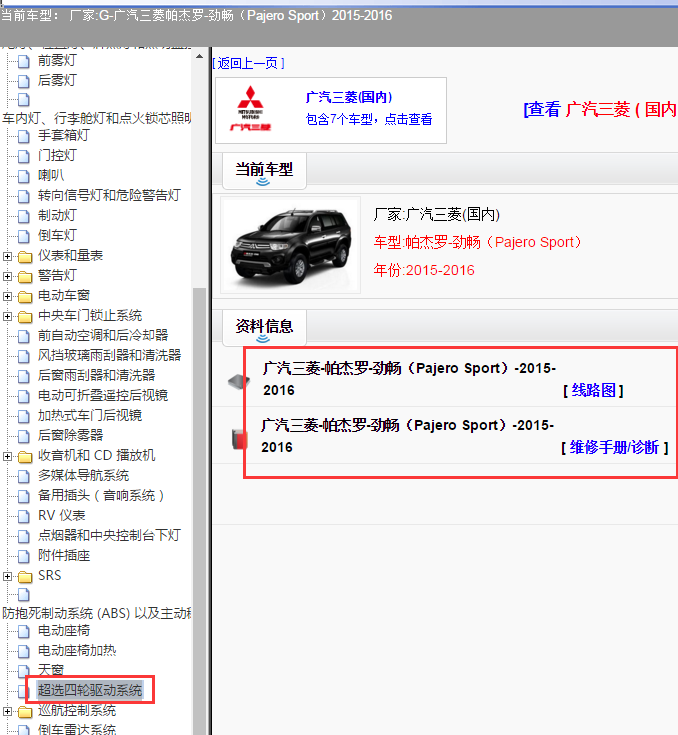Click 广汽三菱-帕杰罗-劲畅 entry title above 维修手册/诊断
The image size is (678, 735).
tap(407, 436)
